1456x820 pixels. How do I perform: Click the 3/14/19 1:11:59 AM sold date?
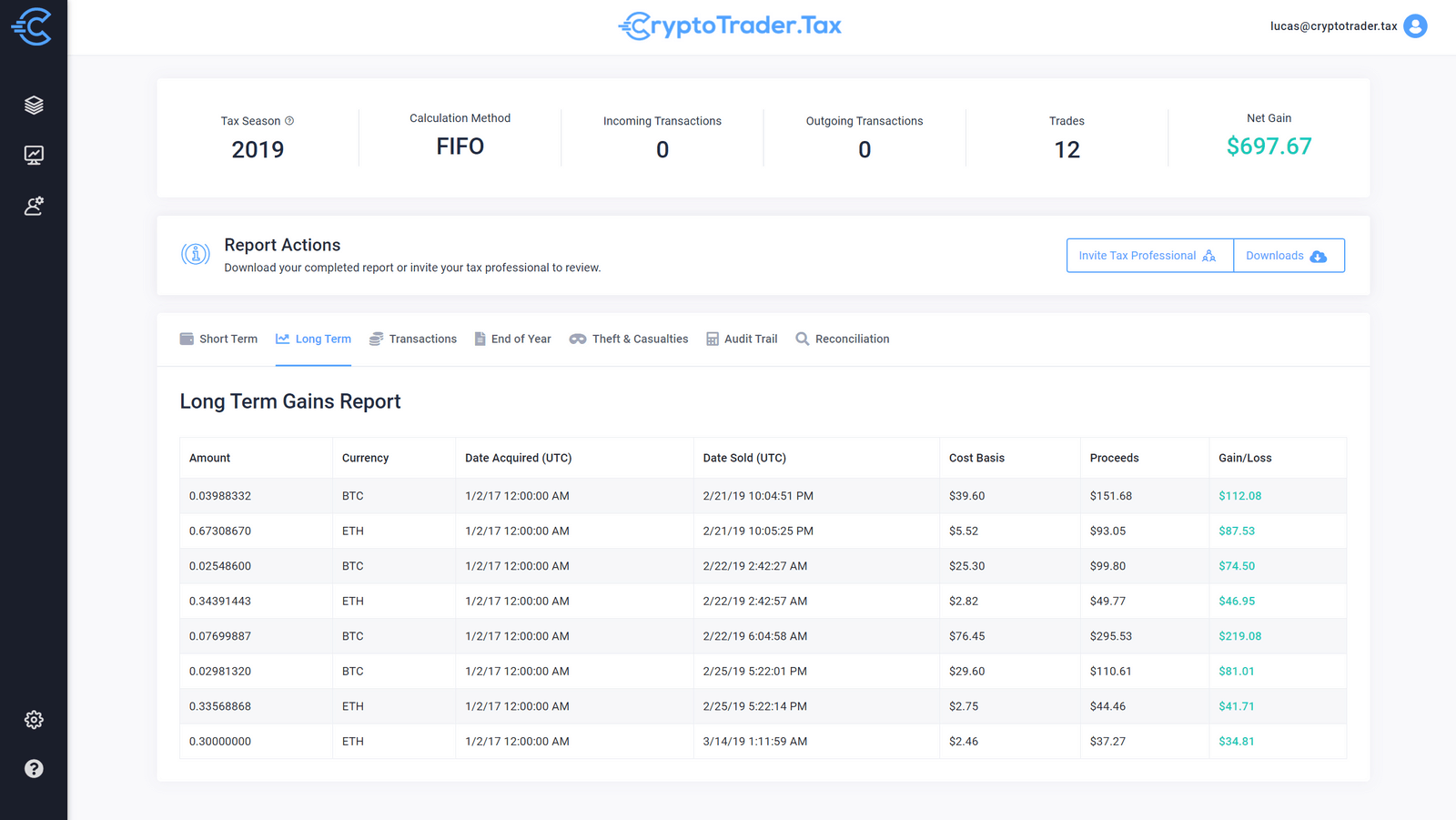click(x=755, y=742)
